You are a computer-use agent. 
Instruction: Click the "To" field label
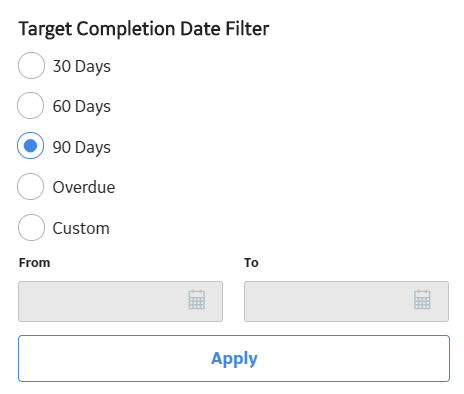[x=251, y=263]
